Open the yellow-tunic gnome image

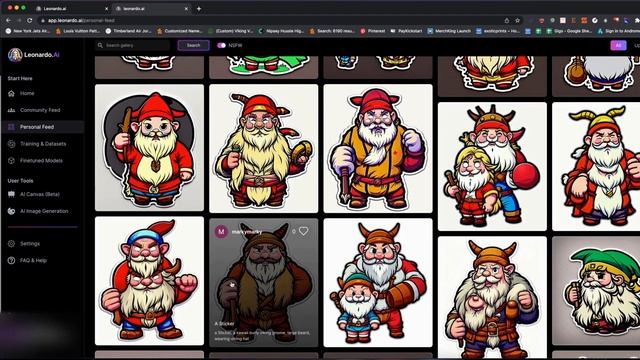pyautogui.click(x=378, y=149)
